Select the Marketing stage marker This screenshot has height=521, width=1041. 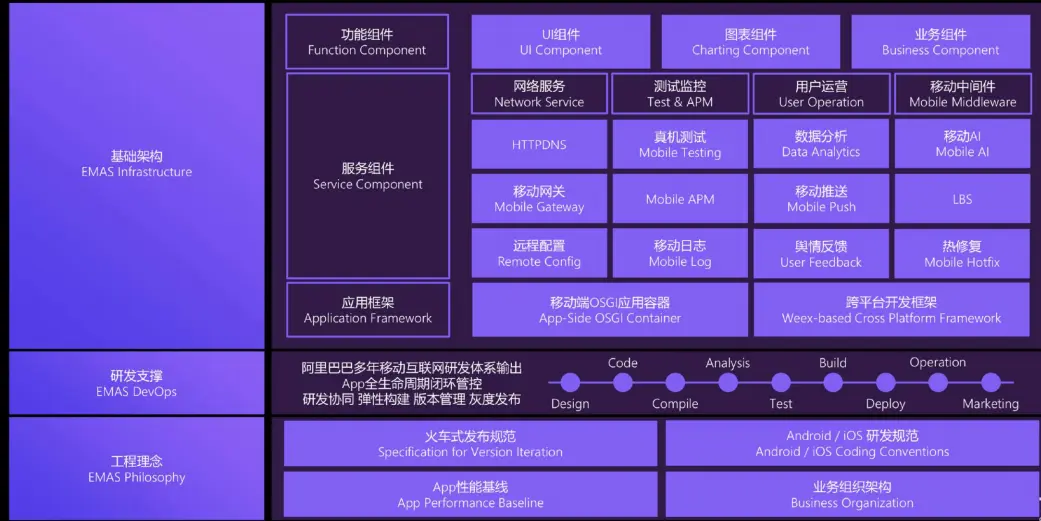[990, 382]
